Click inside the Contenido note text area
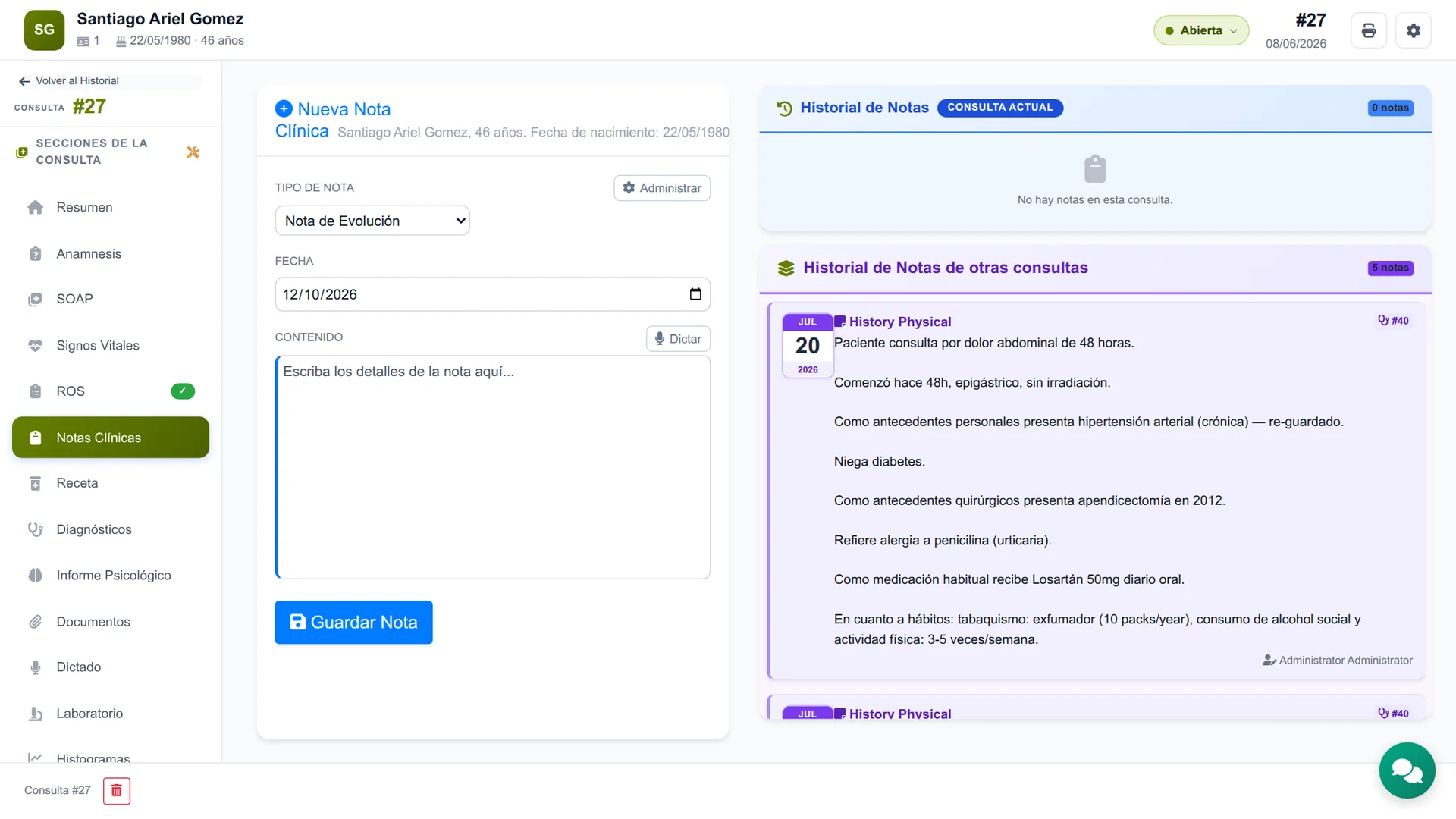Viewport: 1456px width, 819px height. pos(493,467)
